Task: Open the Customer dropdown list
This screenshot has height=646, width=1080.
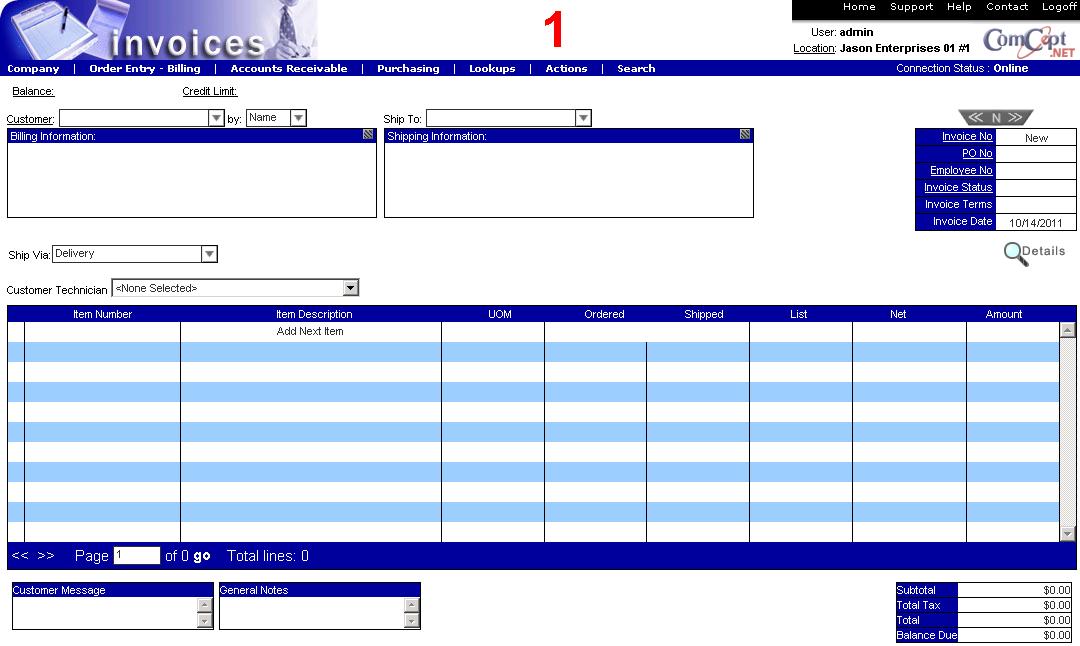Action: click(216, 118)
